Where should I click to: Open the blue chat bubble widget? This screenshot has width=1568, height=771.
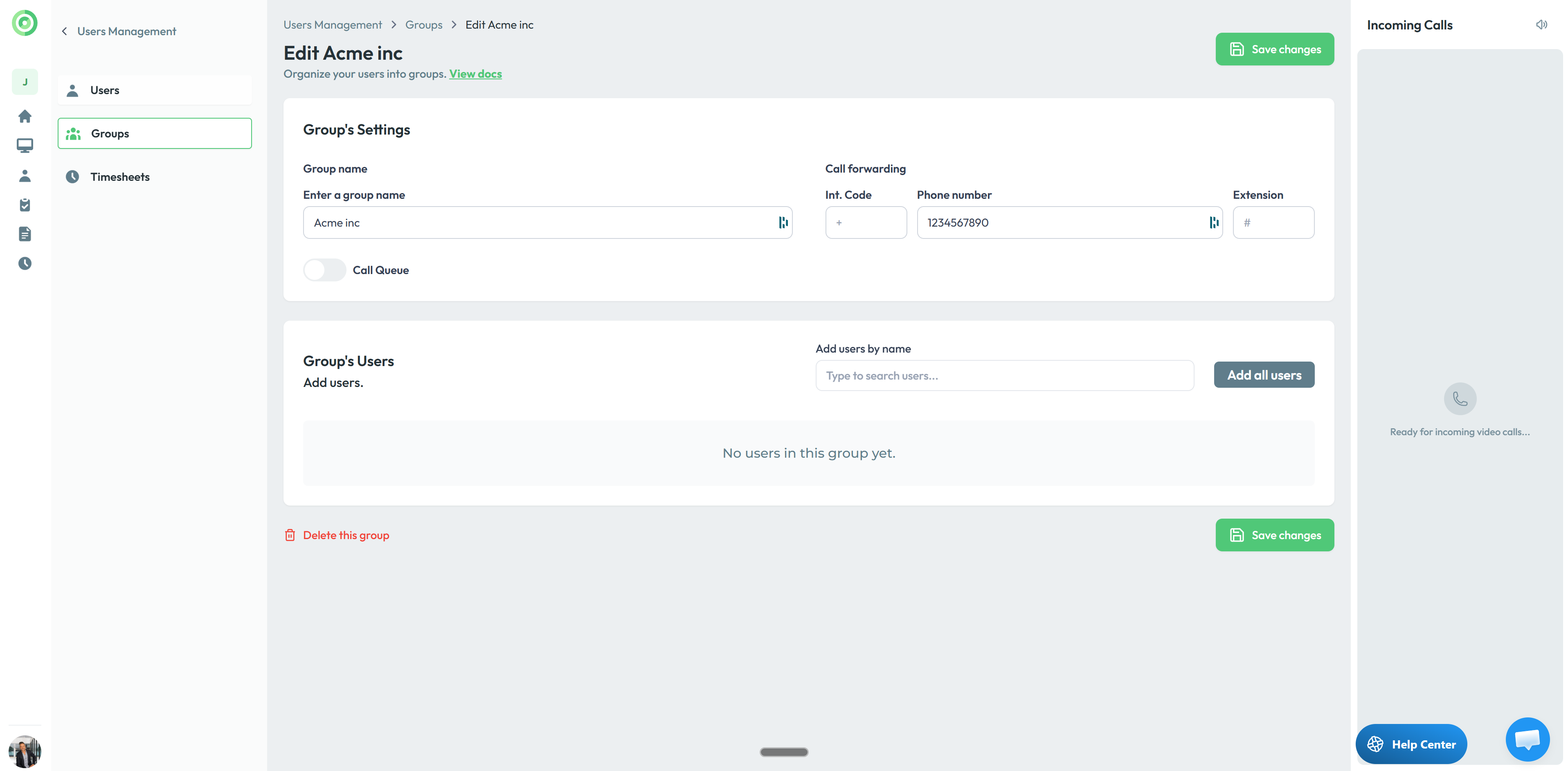(1527, 739)
